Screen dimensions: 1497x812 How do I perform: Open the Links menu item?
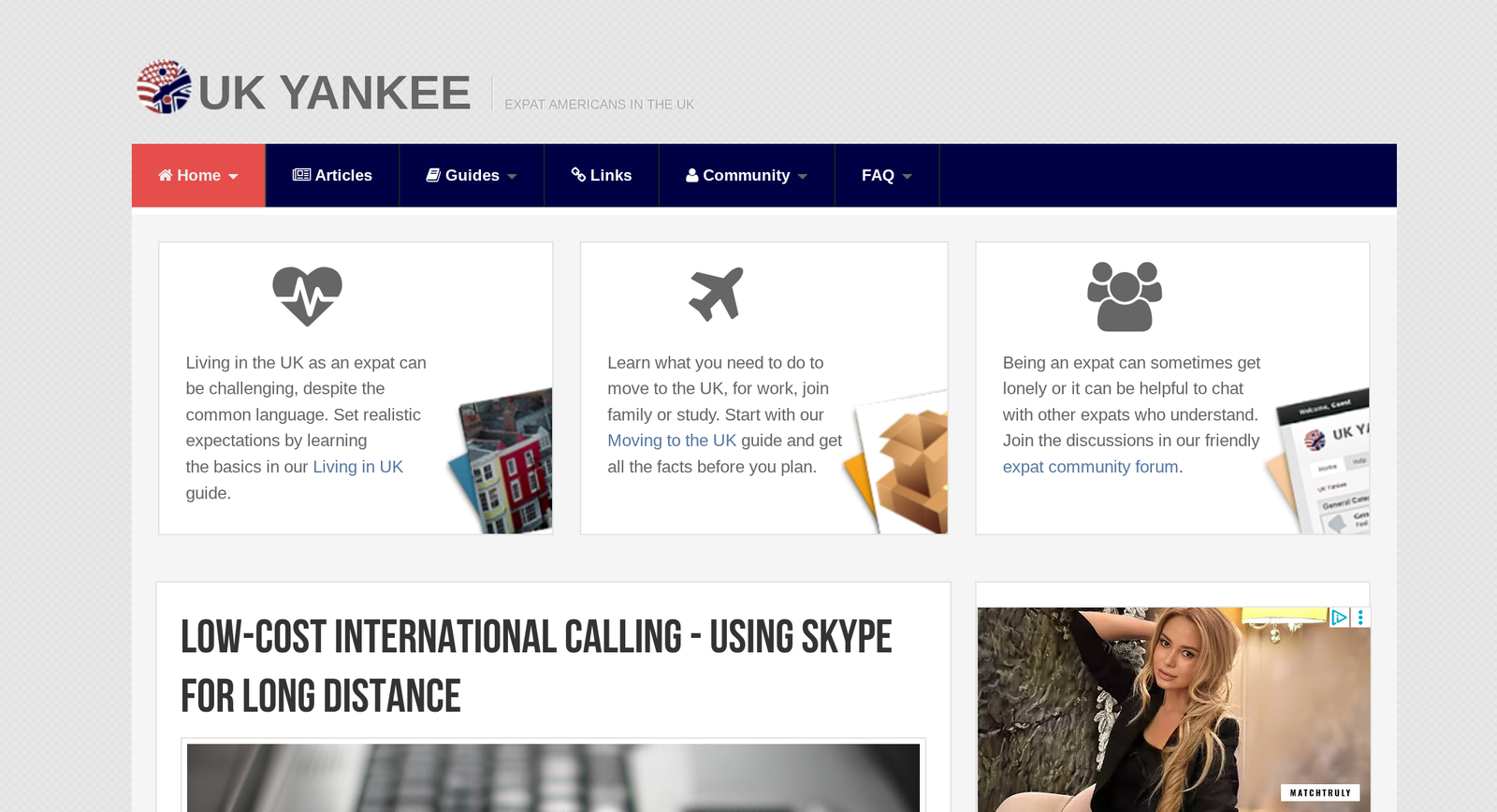pyautogui.click(x=602, y=175)
